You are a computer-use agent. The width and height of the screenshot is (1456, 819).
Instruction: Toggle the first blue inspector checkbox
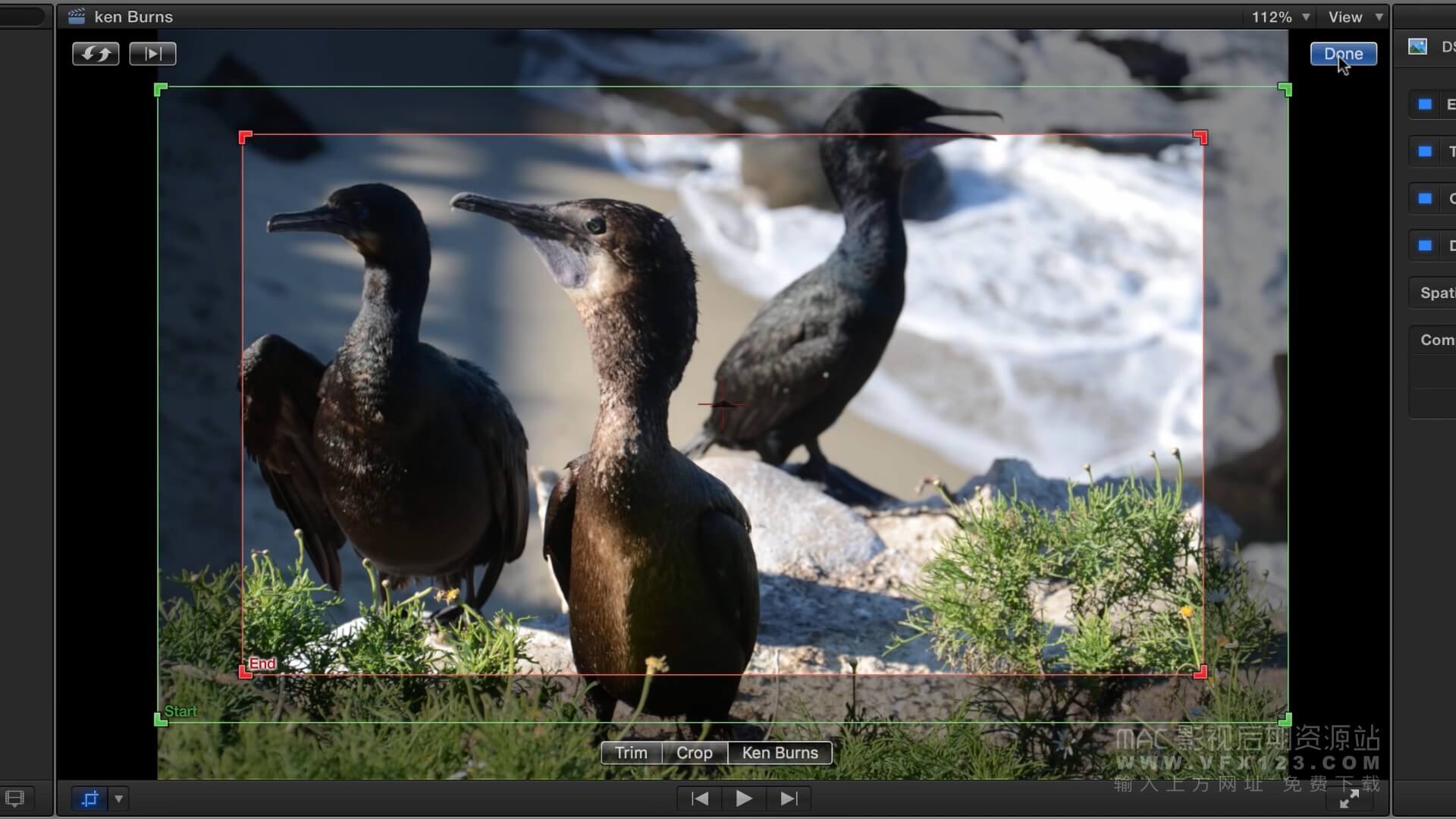(x=1425, y=105)
